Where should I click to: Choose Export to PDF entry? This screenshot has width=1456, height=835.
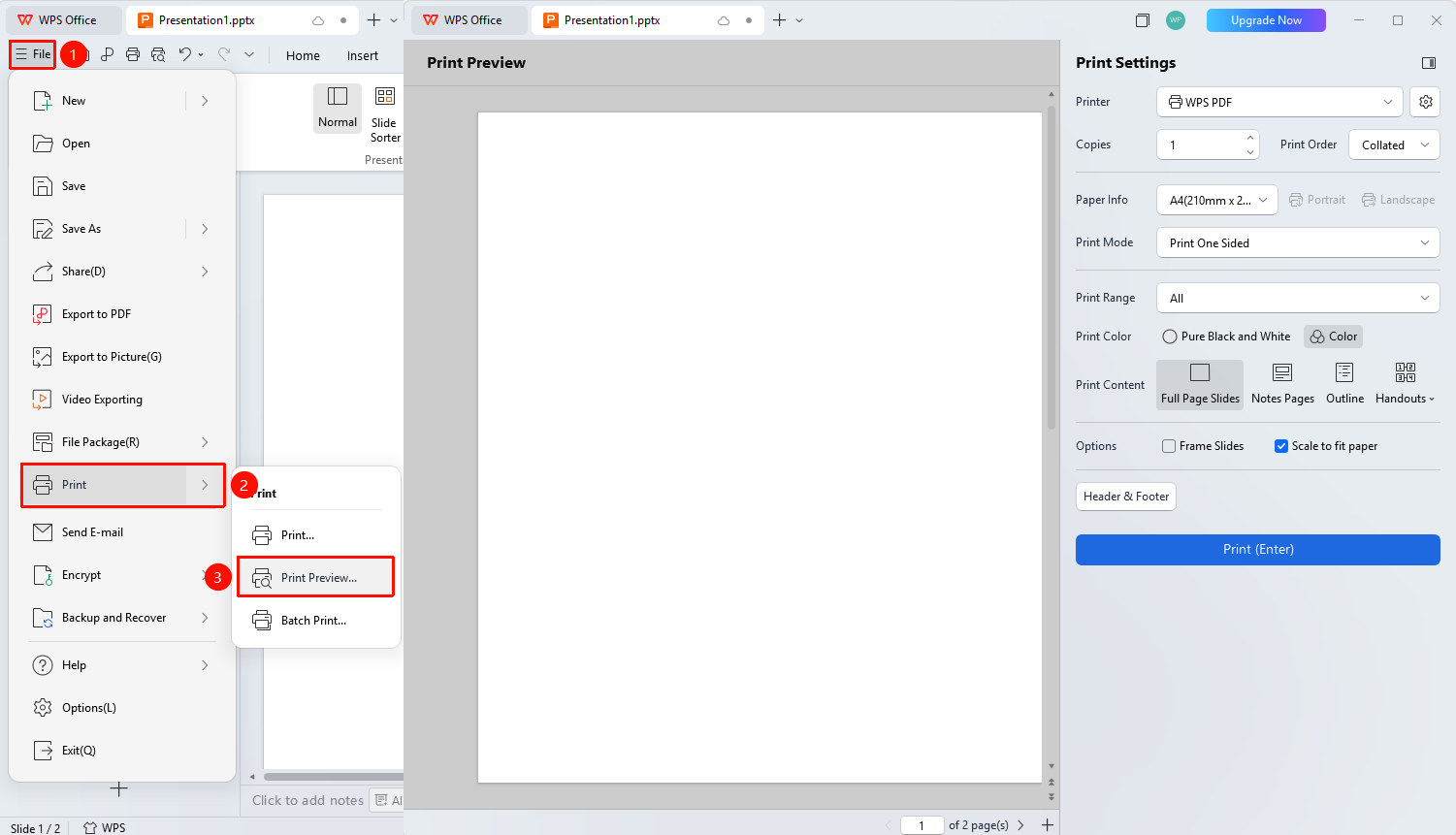[x=123, y=314]
